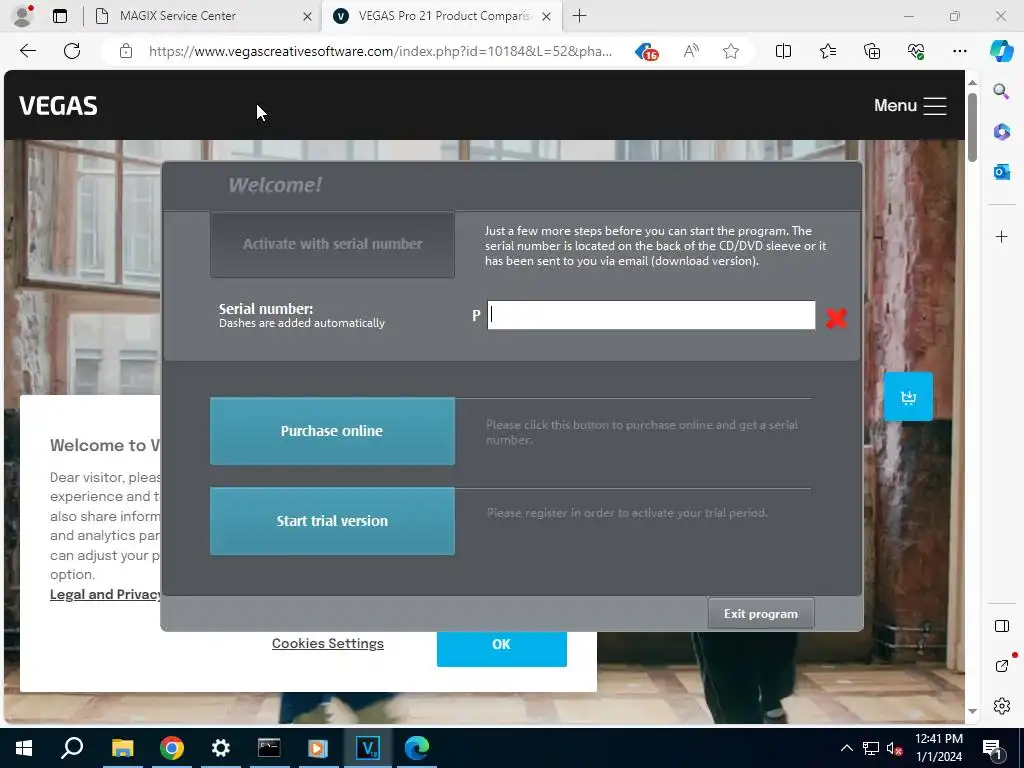The image size is (1024, 768).
Task: Click the Exit program button
Action: click(761, 614)
